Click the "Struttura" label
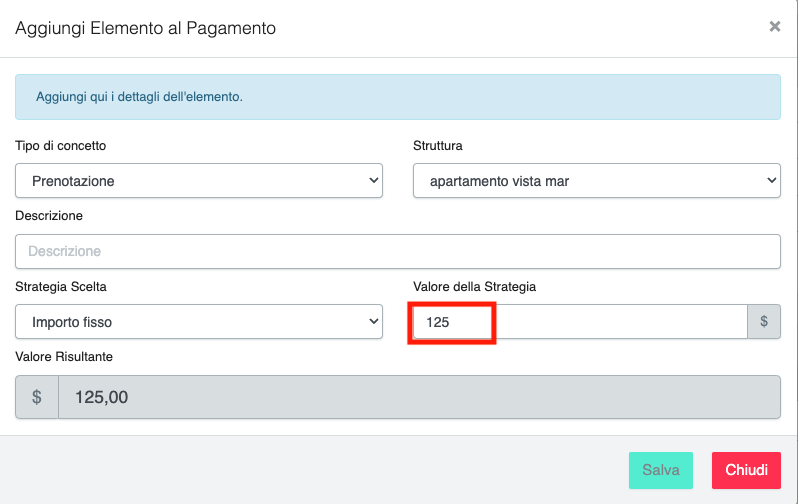Image resolution: width=798 pixels, height=504 pixels. tap(438, 146)
